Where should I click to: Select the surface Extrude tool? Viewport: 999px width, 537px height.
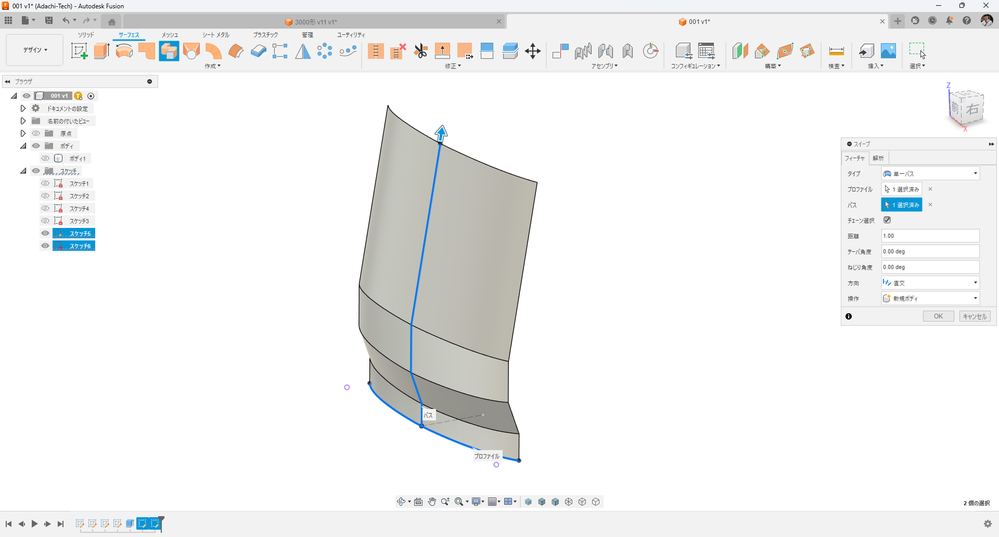point(102,51)
